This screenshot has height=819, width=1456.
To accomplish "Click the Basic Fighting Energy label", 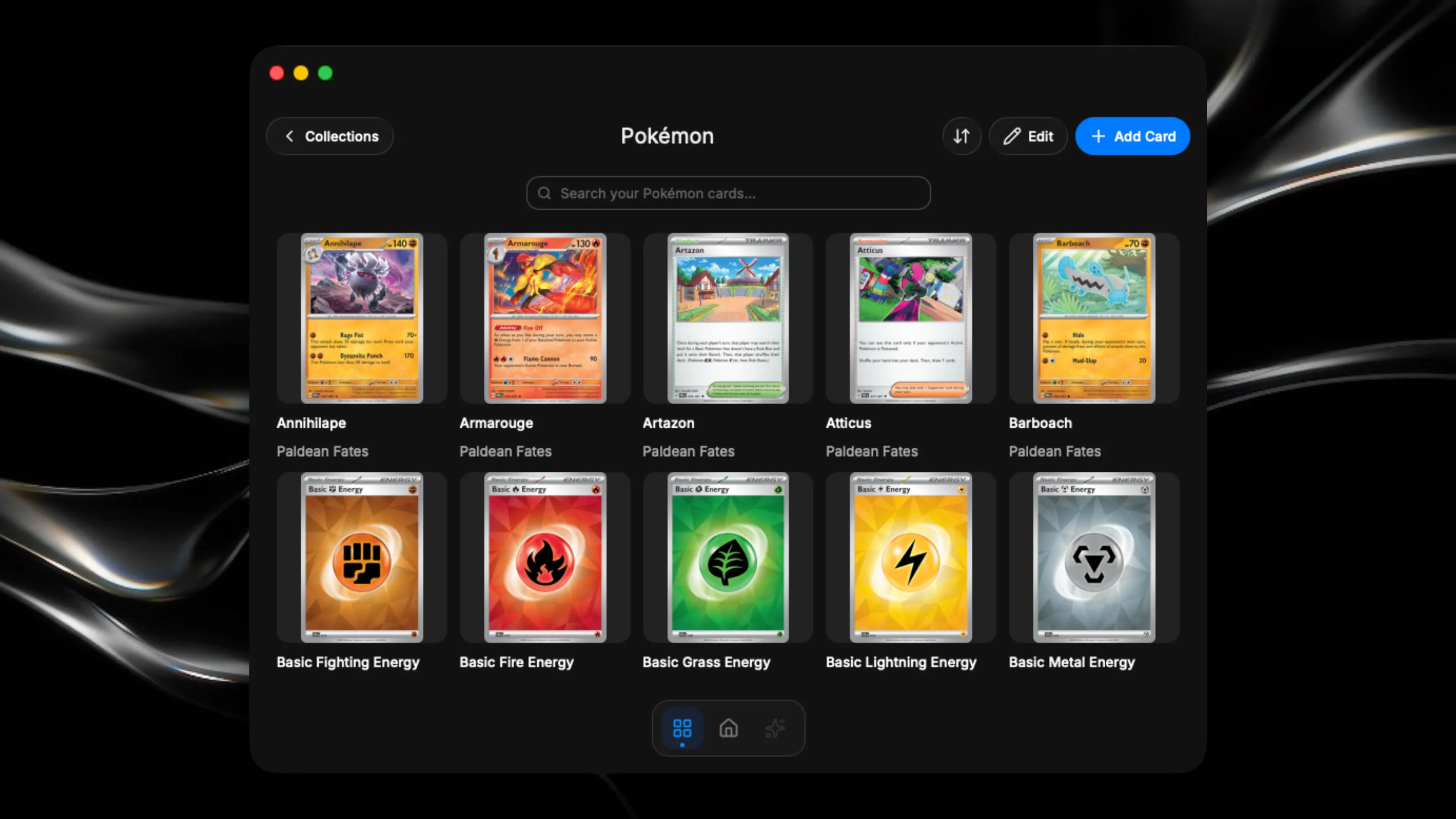I will [x=348, y=662].
